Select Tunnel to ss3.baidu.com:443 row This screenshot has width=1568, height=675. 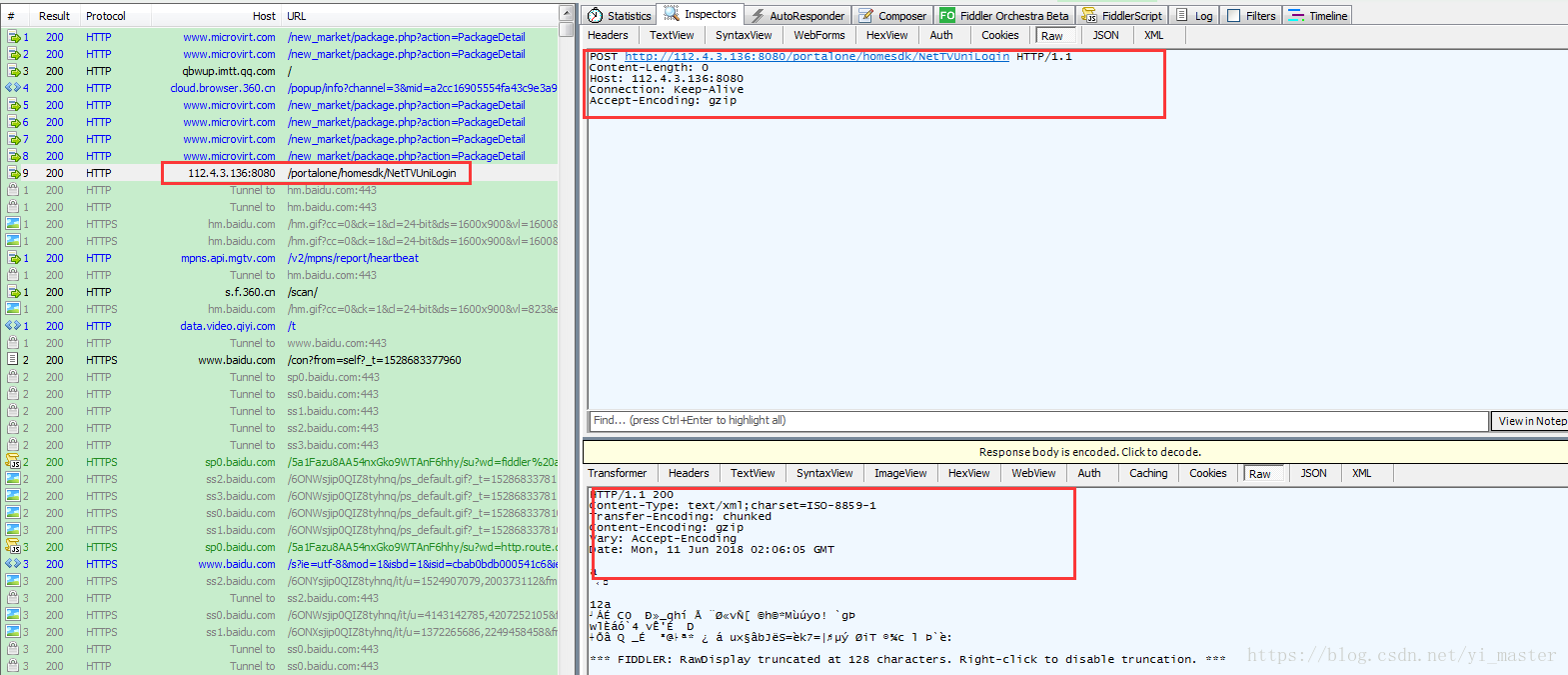[280, 445]
